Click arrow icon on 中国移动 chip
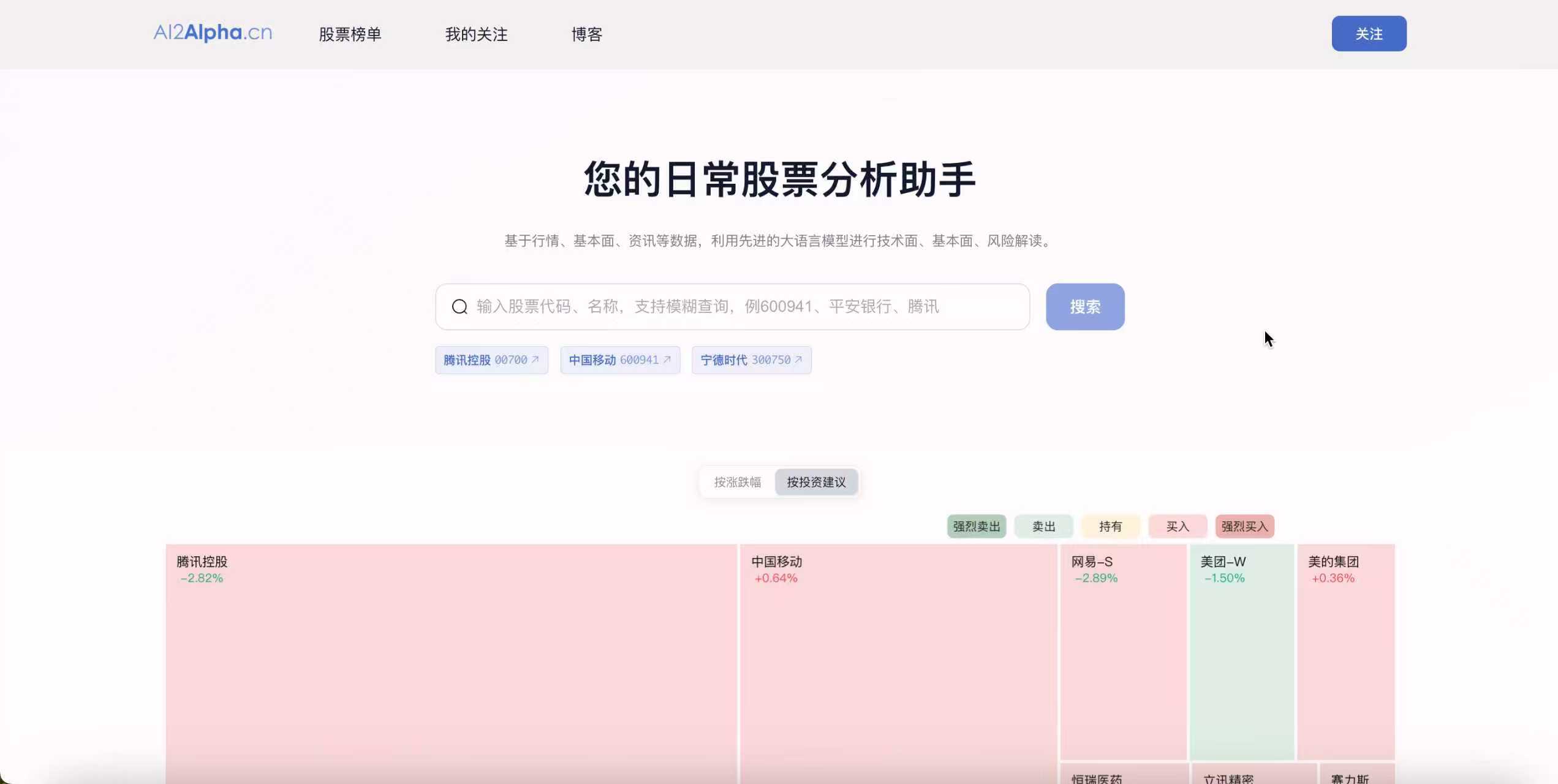Viewport: 1558px width, 784px height. pos(667,360)
